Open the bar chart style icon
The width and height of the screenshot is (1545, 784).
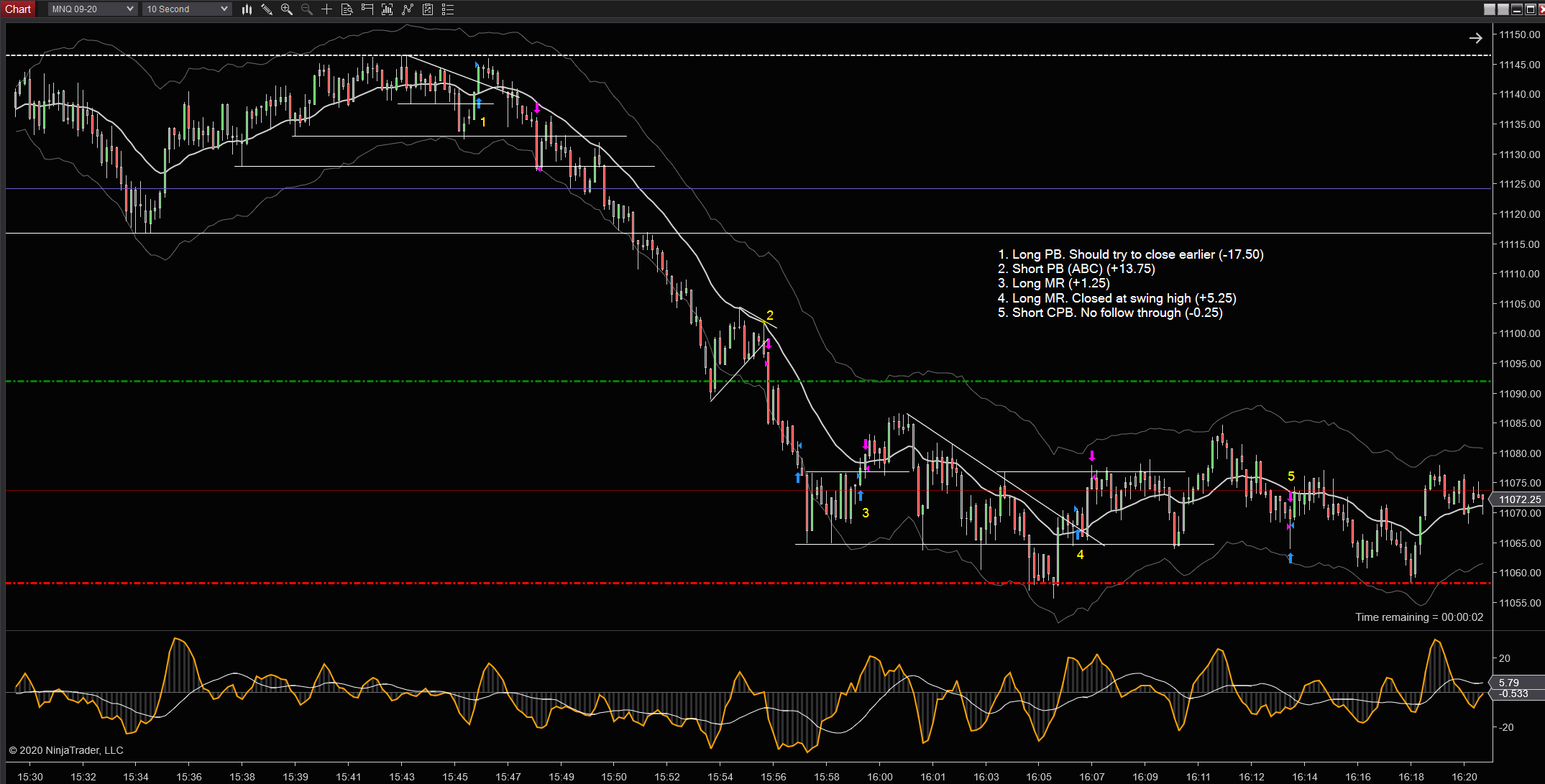tap(247, 9)
